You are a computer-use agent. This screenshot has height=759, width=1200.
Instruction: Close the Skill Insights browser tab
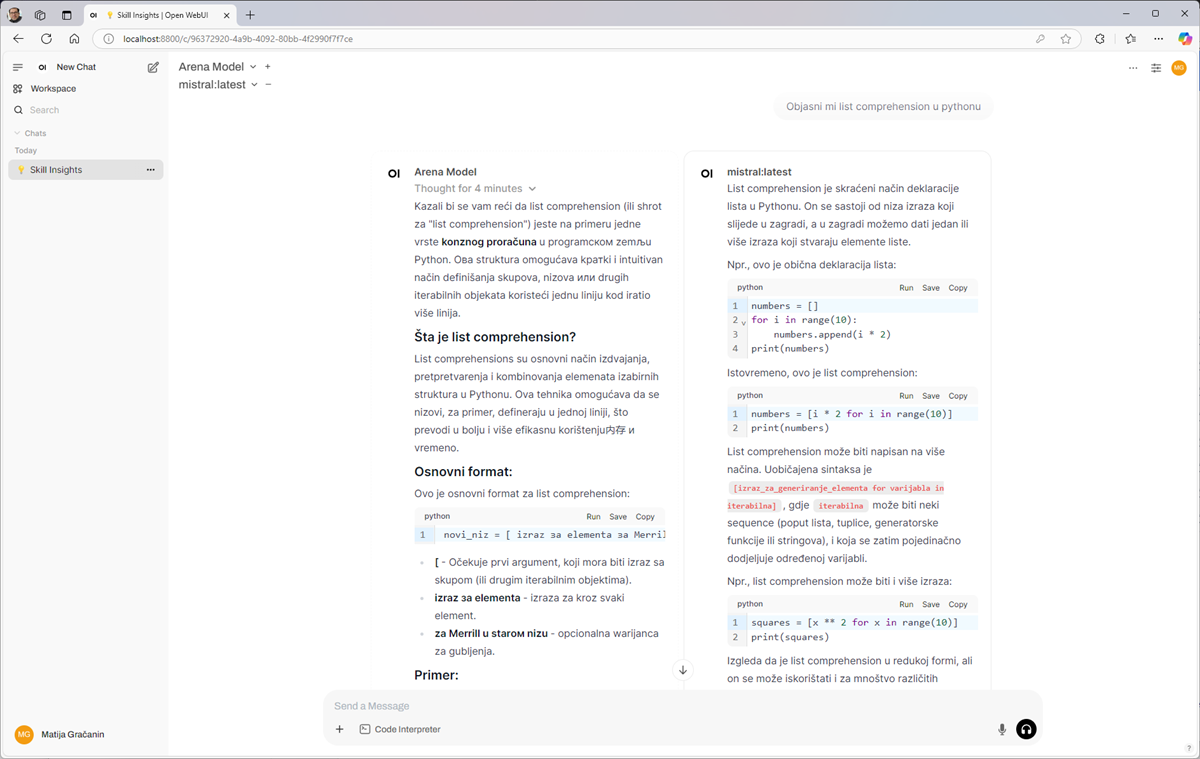225,15
